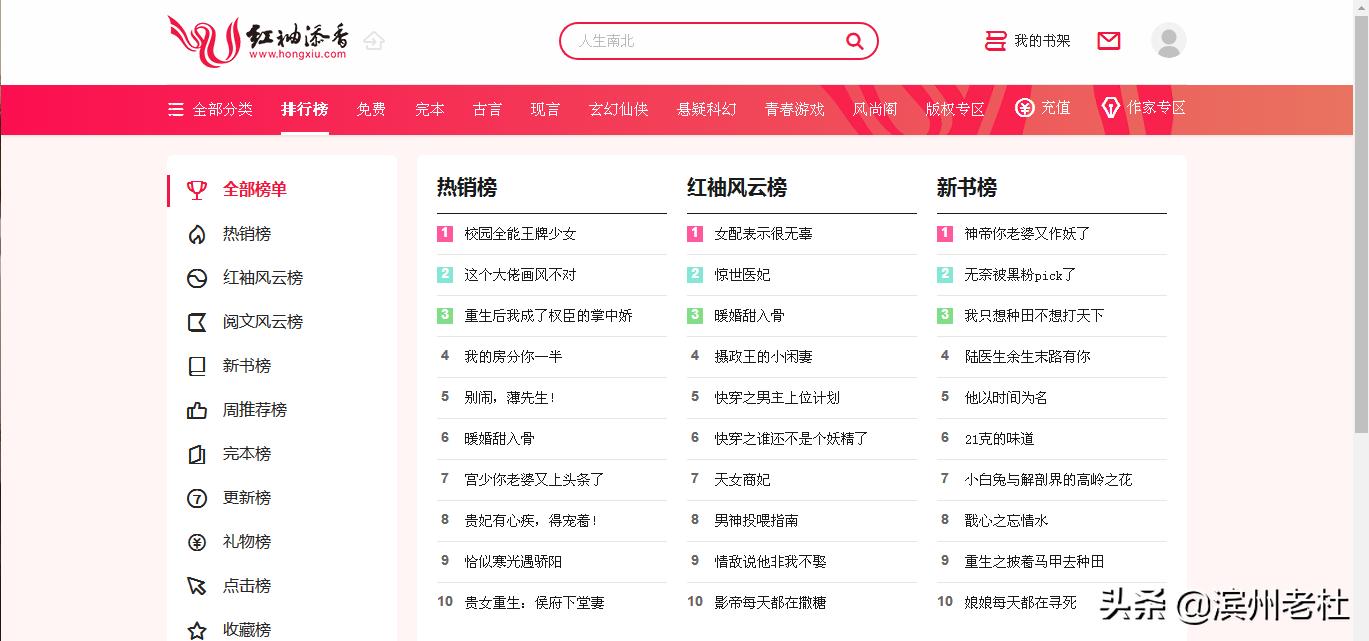Click the search magnifier icon
Image resolution: width=1369 pixels, height=641 pixels.
(x=853, y=40)
